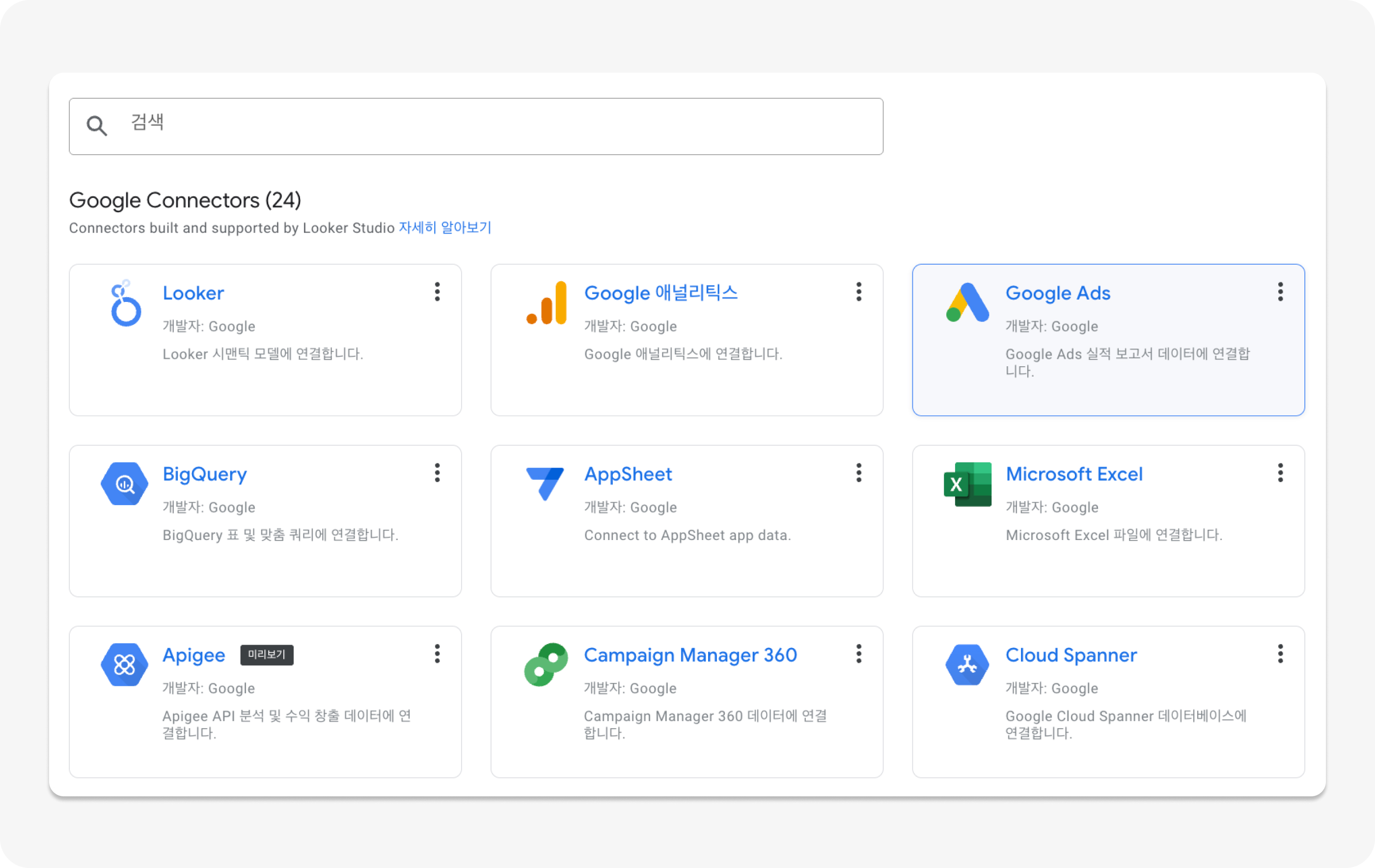The height and width of the screenshot is (868, 1375).
Task: Choose the Cloud Spanner connector title
Action: pos(1071,655)
